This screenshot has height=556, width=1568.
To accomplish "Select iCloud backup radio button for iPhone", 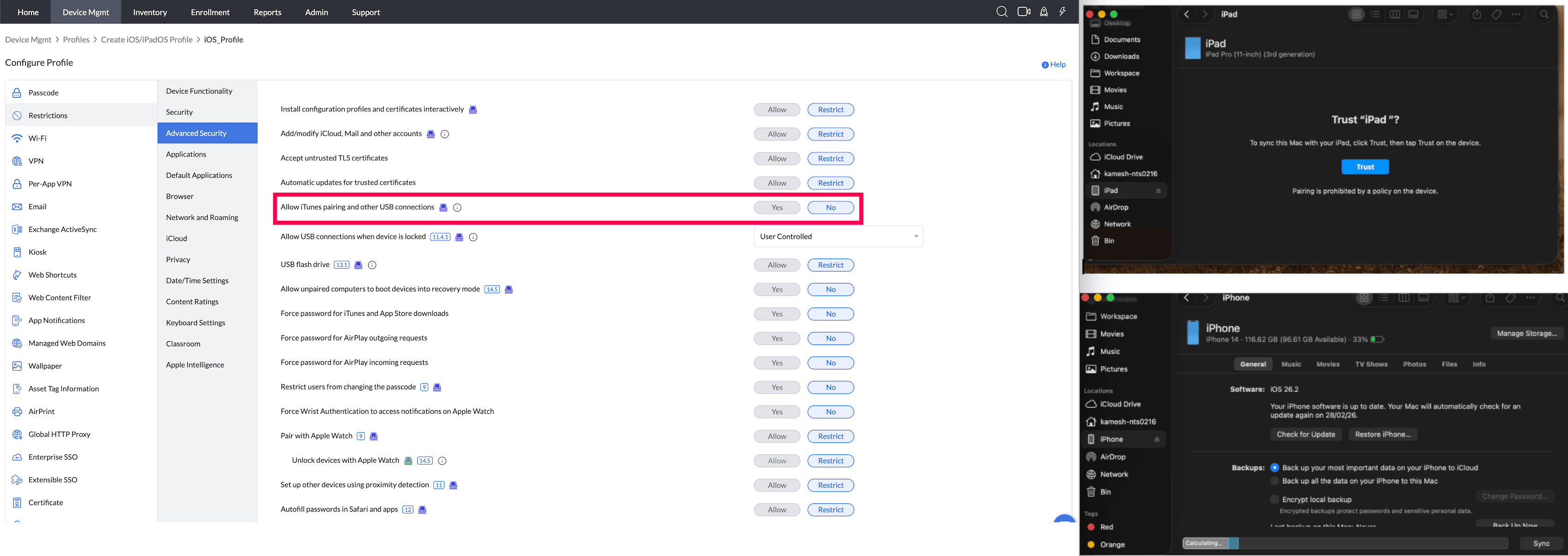I will click(1275, 468).
